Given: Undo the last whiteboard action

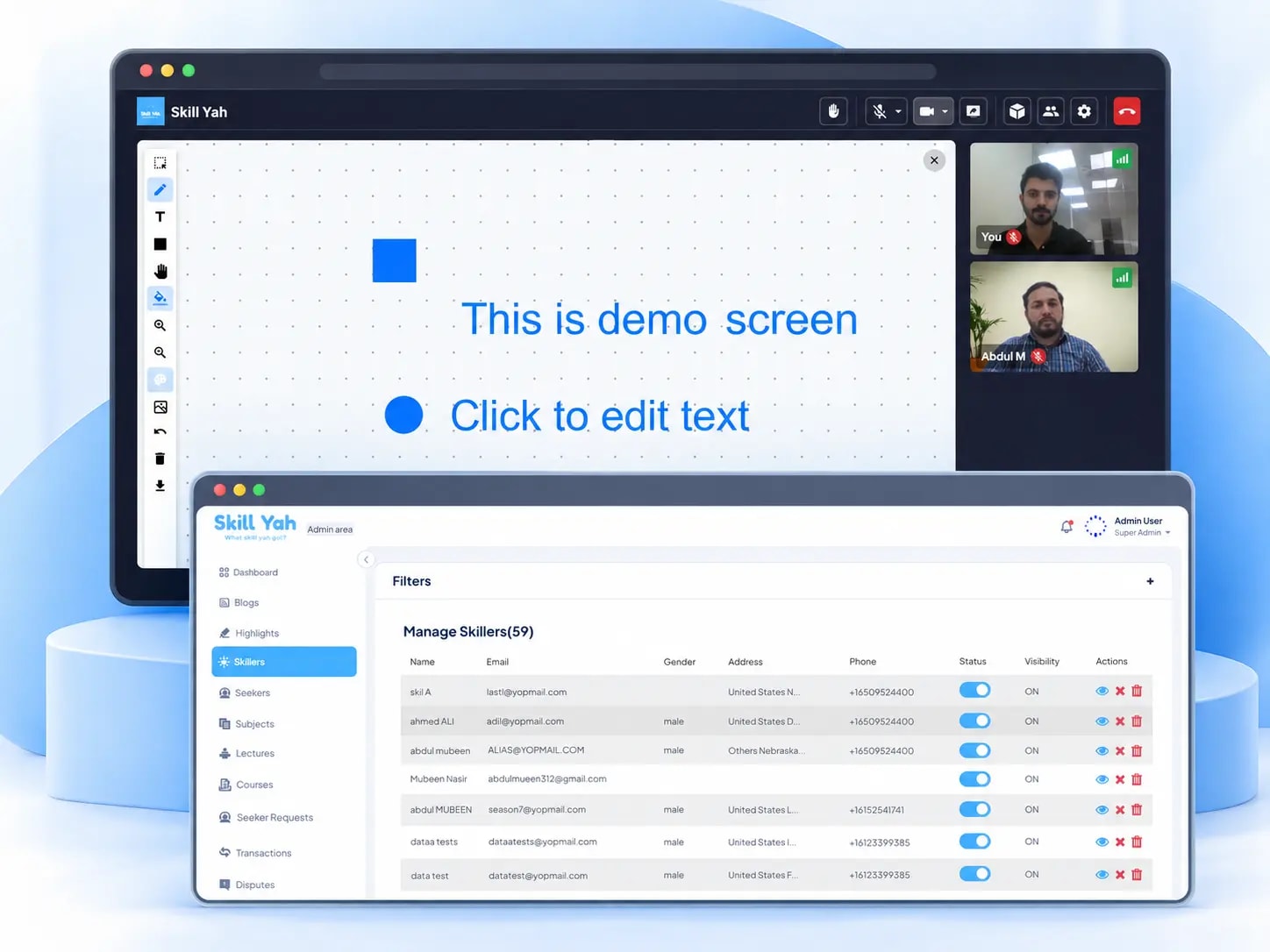Looking at the screenshot, I should pos(160,432).
